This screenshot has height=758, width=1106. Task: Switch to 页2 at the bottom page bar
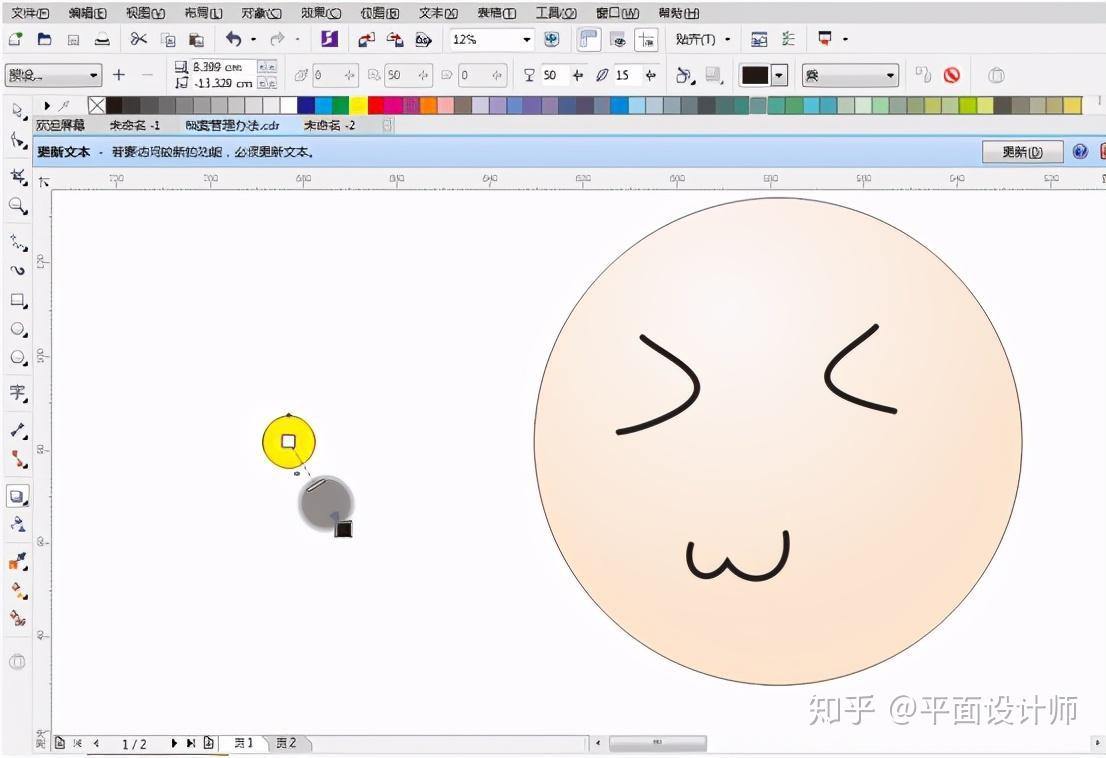287,743
